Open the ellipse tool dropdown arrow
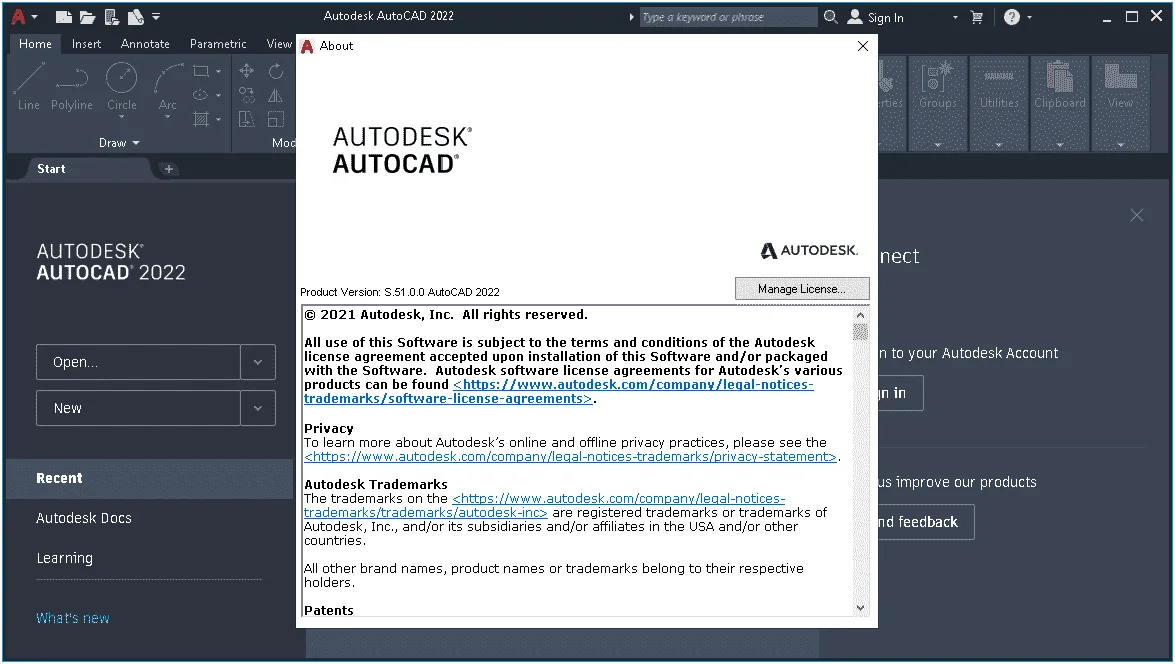This screenshot has height=664, width=1175. click(218, 95)
